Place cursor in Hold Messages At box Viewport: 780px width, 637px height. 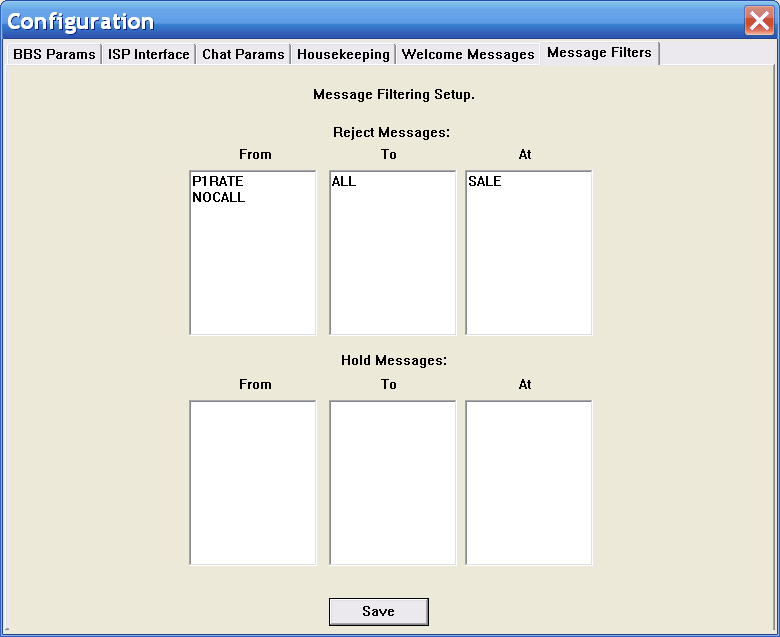click(x=529, y=482)
